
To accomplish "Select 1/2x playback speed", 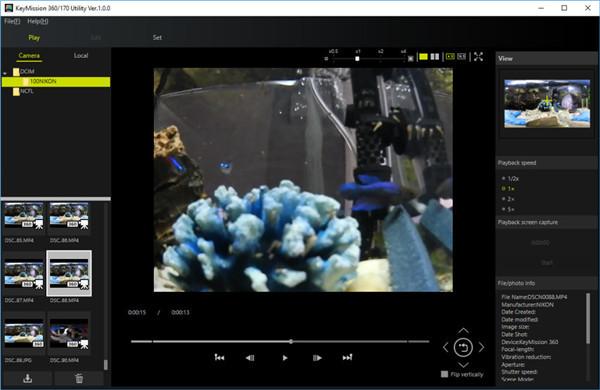I will point(510,178).
